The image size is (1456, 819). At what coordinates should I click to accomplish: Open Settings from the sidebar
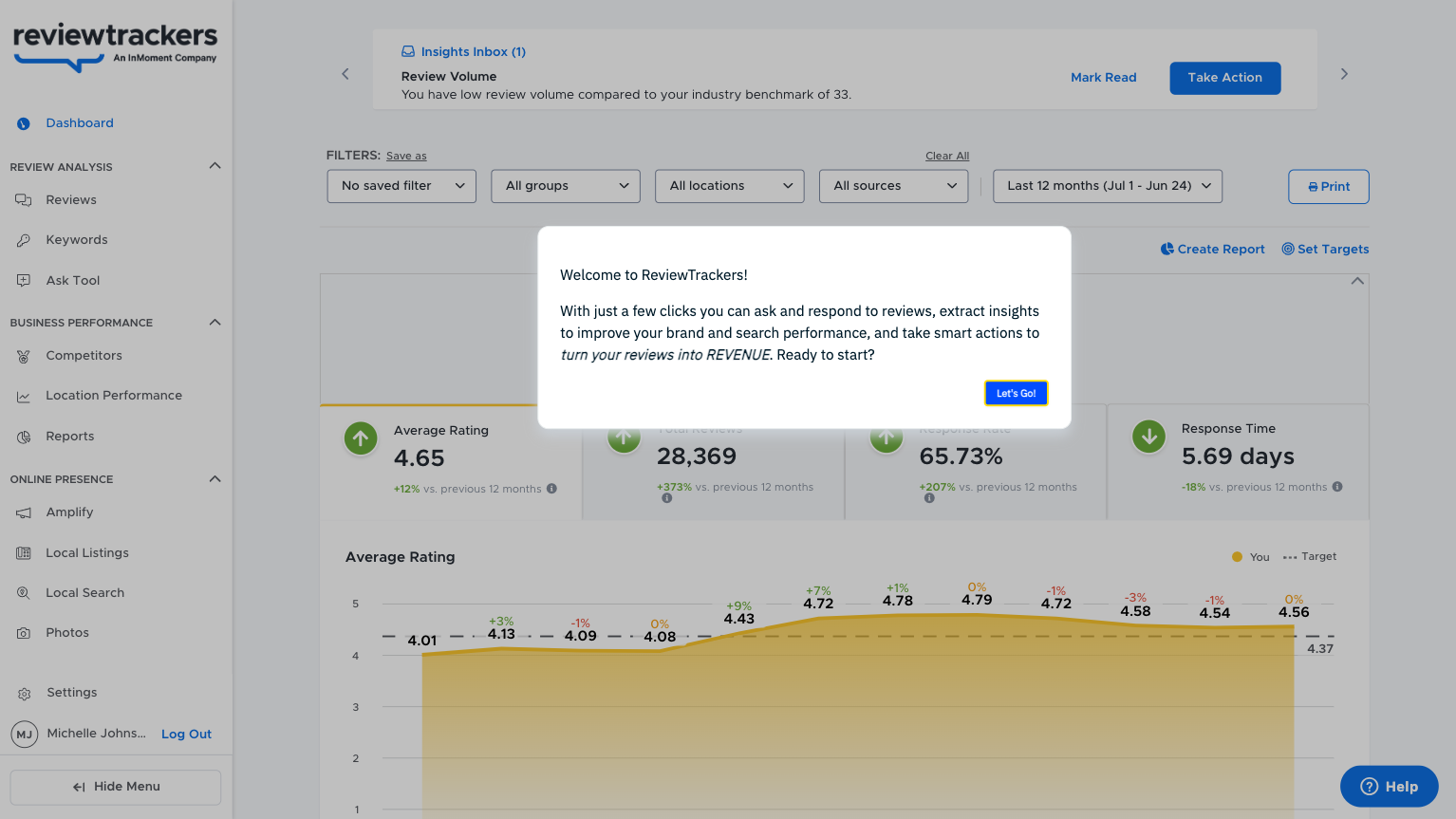pyautogui.click(x=71, y=692)
